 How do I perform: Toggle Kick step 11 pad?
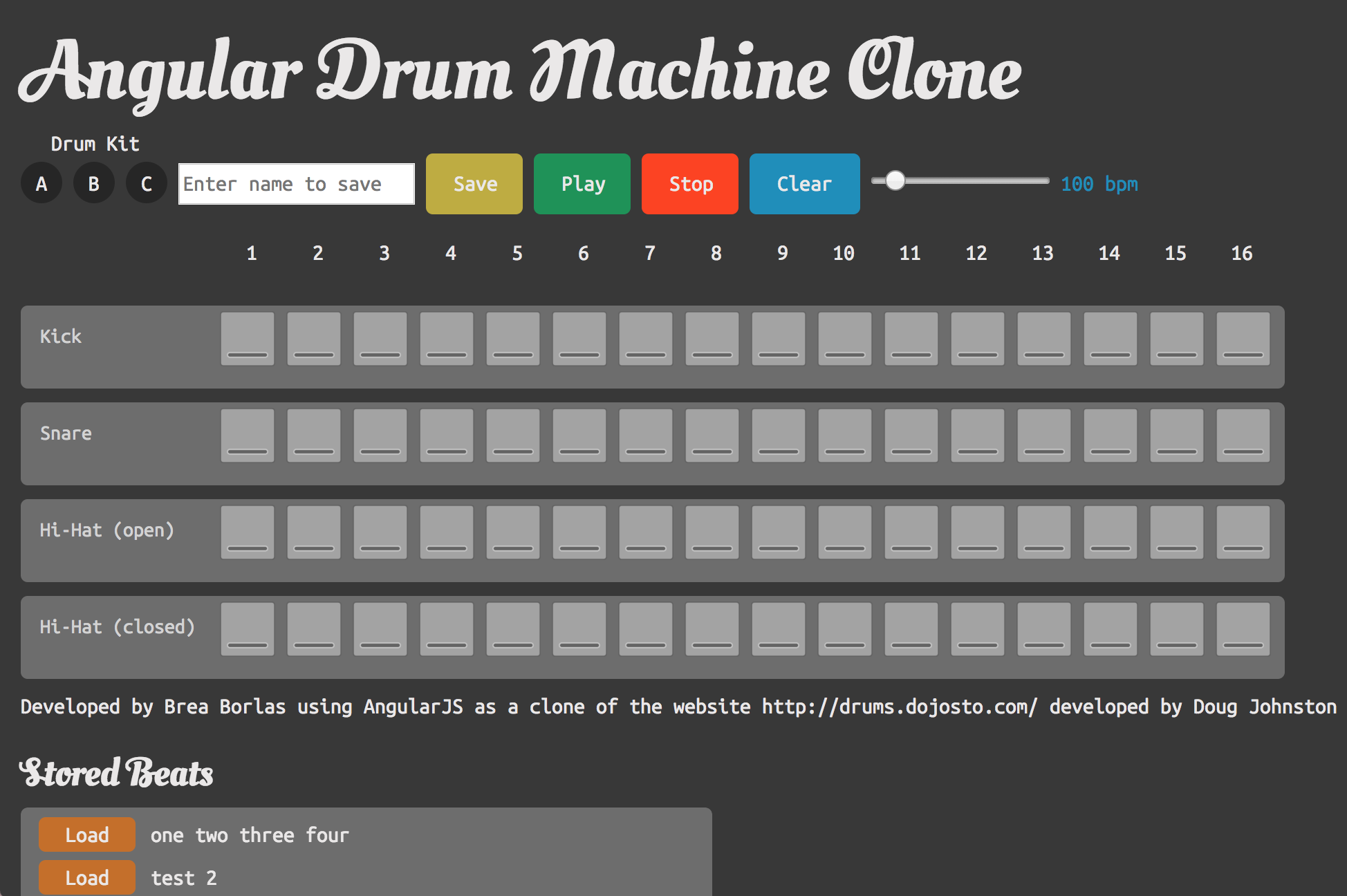[911, 339]
